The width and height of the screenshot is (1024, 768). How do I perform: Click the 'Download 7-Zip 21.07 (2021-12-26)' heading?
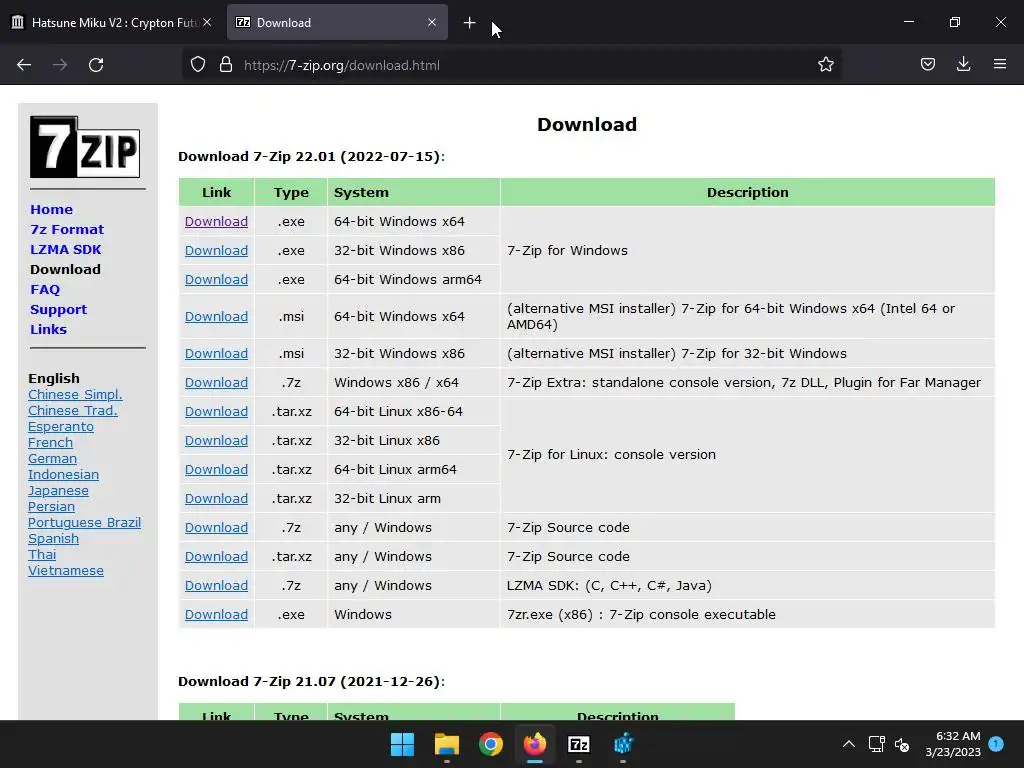coord(312,681)
